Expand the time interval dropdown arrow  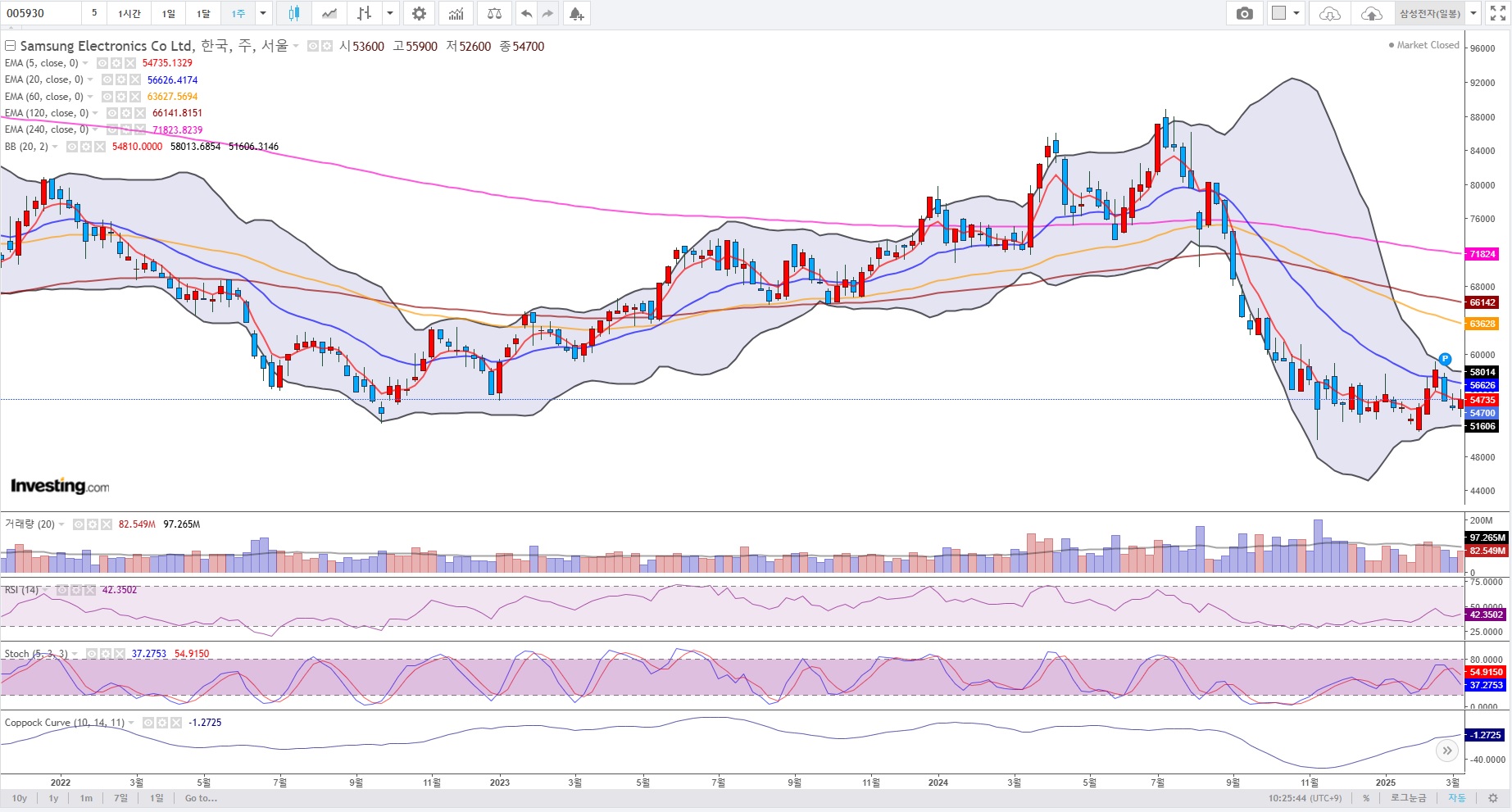[x=263, y=13]
